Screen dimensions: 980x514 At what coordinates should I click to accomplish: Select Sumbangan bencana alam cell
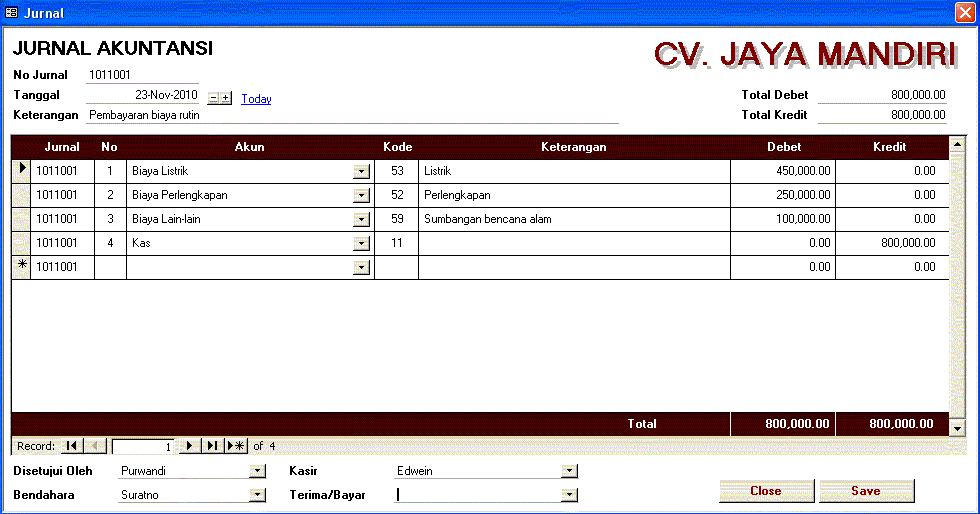[x=574, y=219]
